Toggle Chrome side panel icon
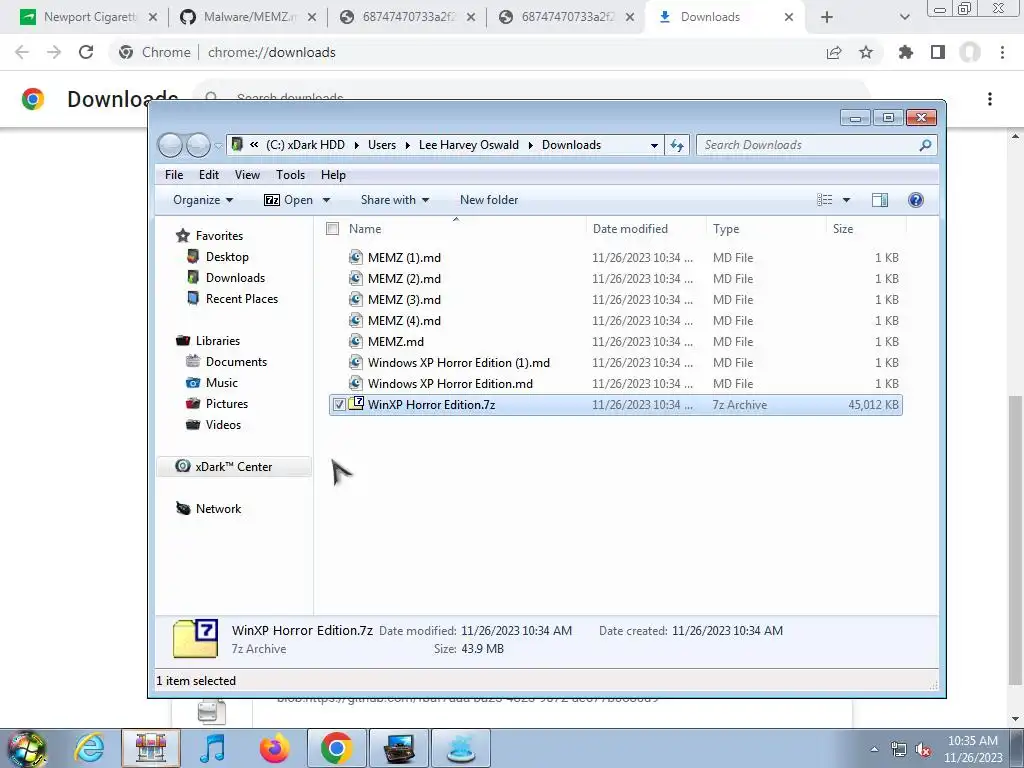 [938, 52]
